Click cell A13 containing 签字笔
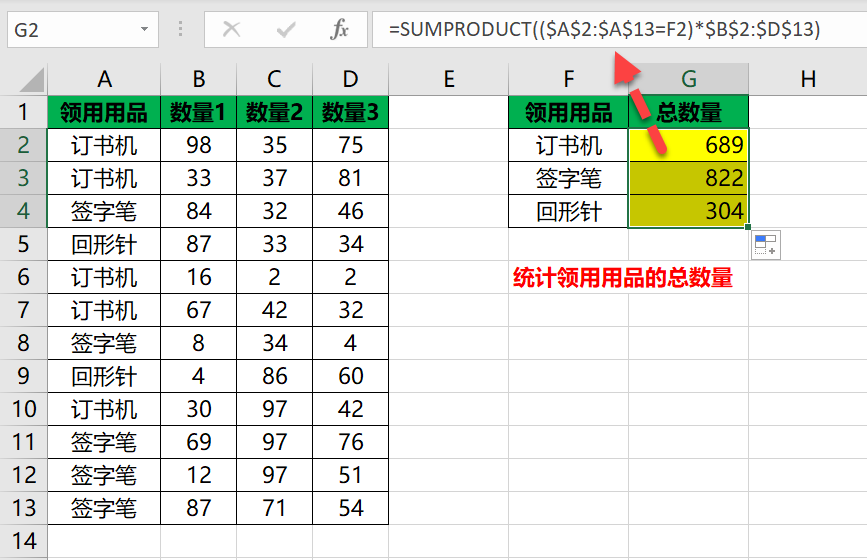Viewport: 867px width, 560px height. 104,508
